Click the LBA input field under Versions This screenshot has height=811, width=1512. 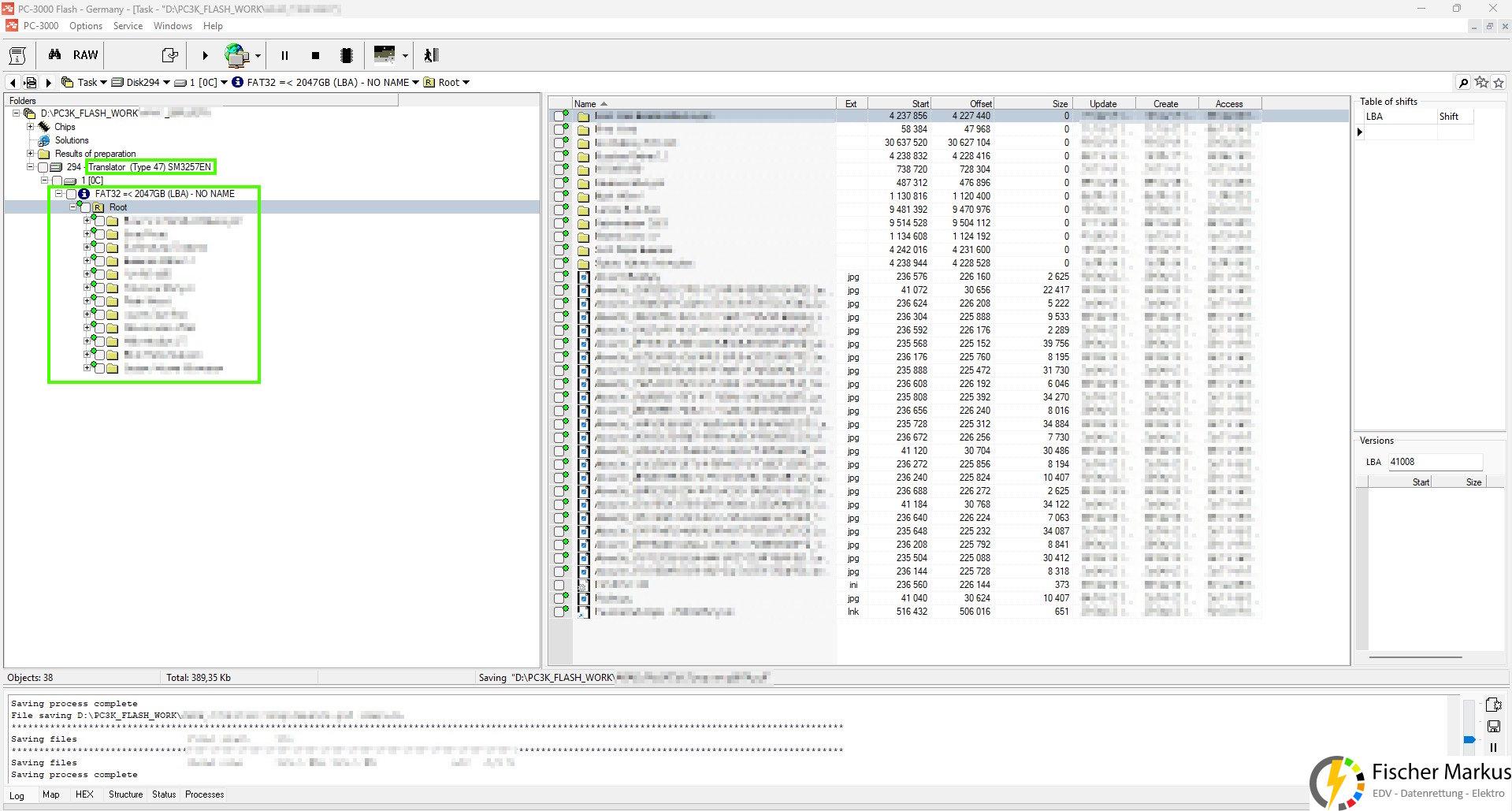click(1434, 462)
